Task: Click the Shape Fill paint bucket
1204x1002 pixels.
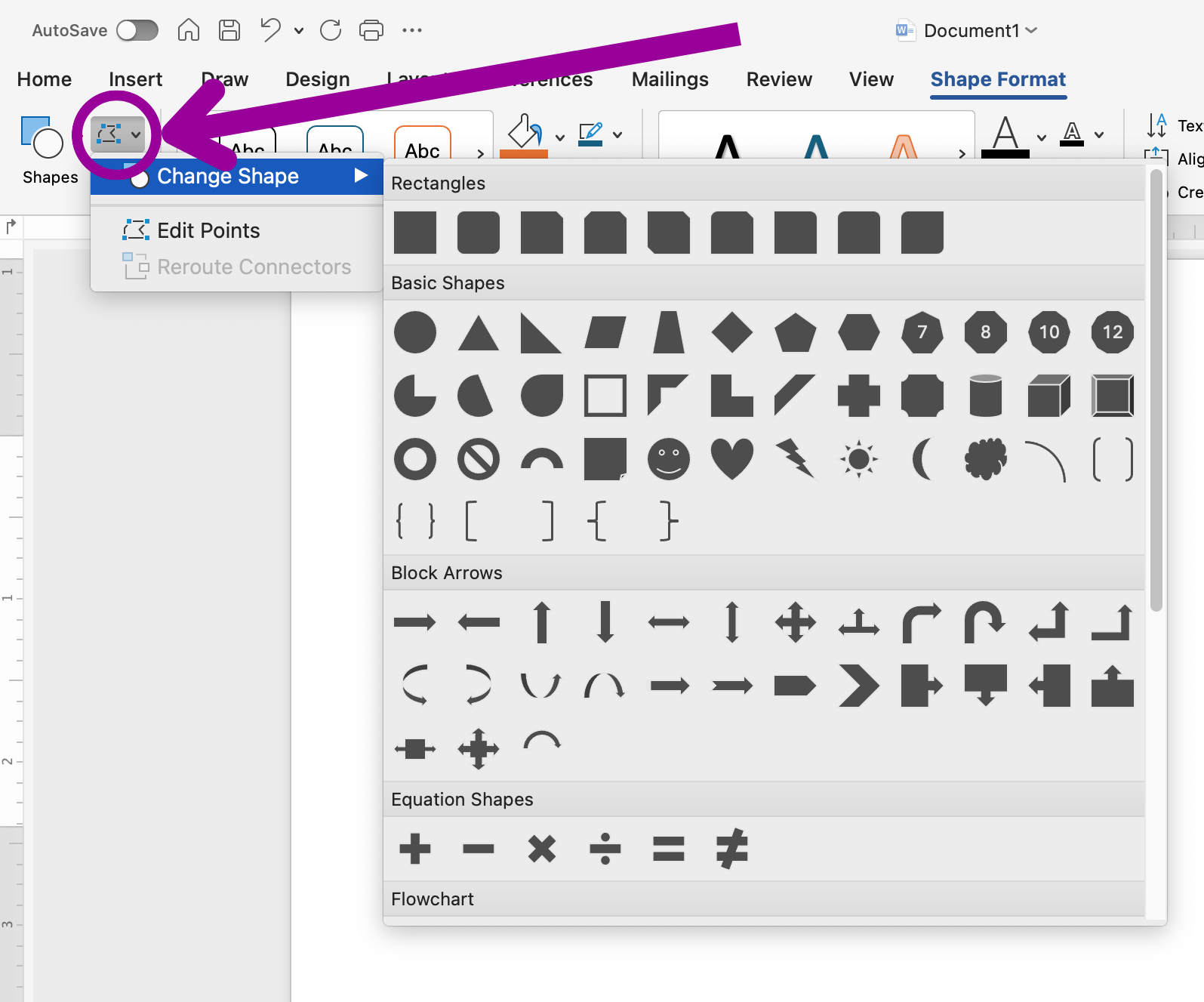Action: tap(524, 136)
